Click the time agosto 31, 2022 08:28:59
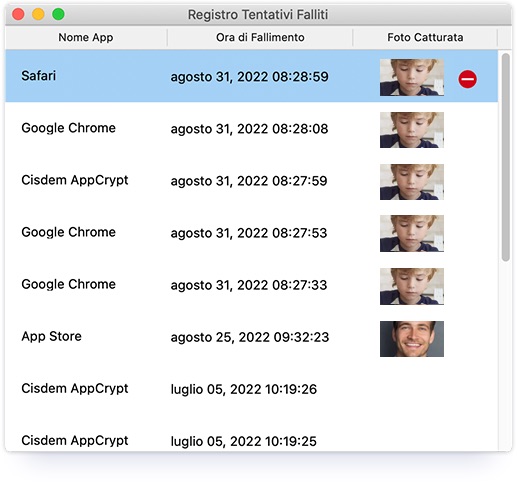 (250, 77)
